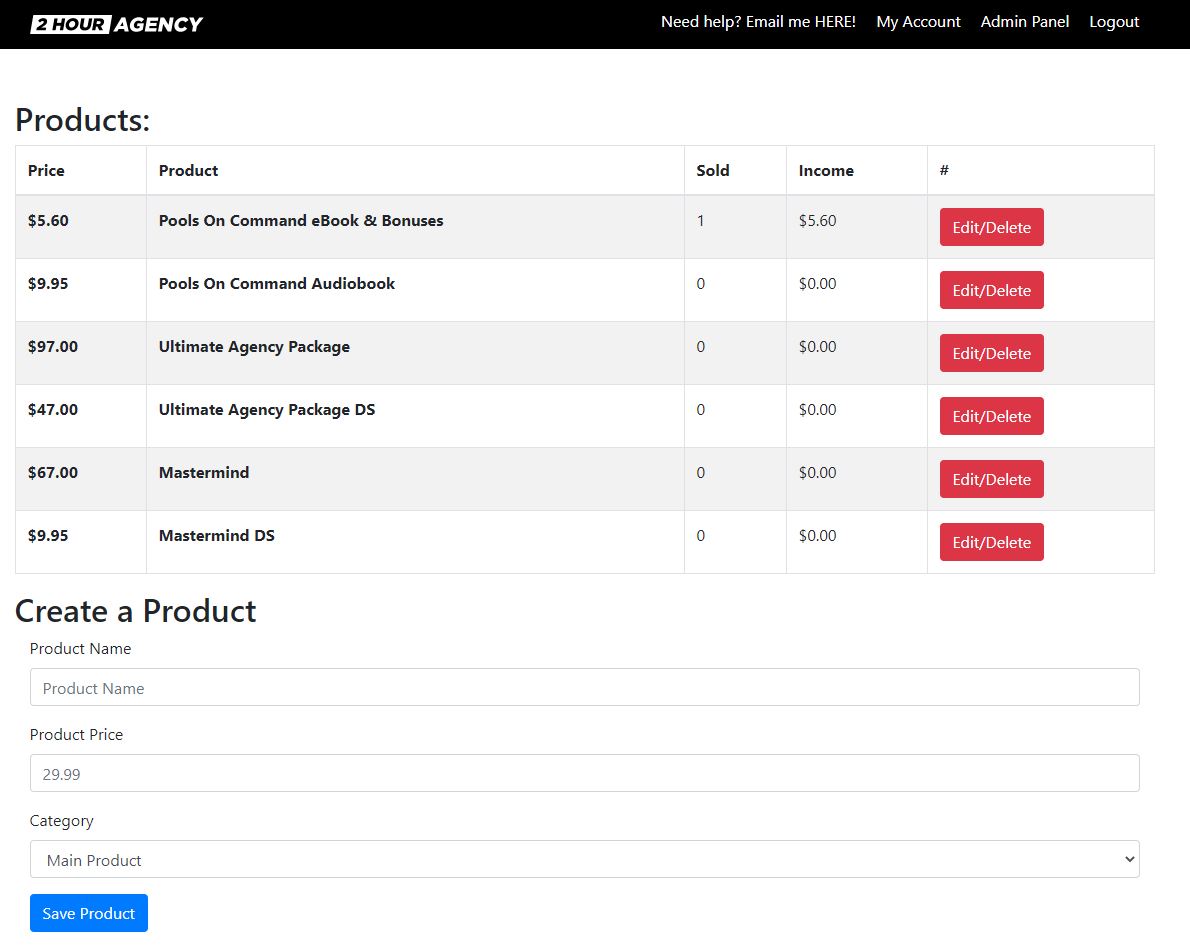This screenshot has width=1190, height=945.
Task: Focus the Product Price input field
Action: [x=584, y=773]
